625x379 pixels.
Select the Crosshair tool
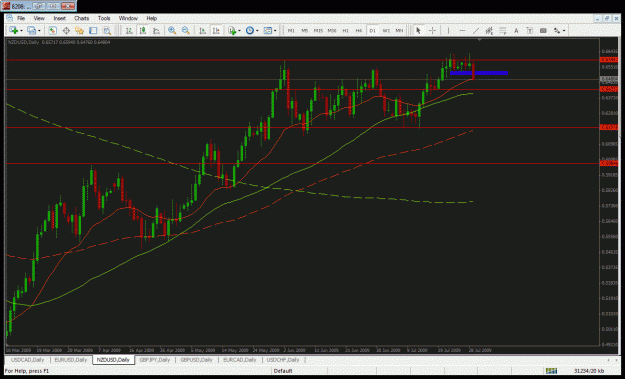(432, 31)
